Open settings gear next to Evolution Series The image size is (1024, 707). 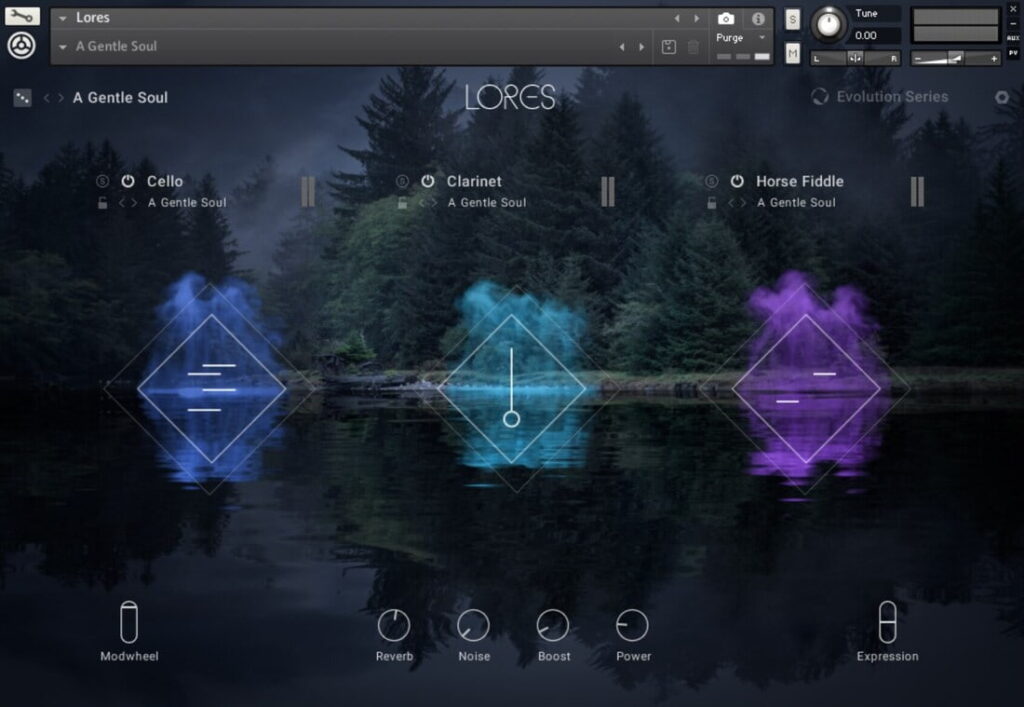coord(1002,97)
